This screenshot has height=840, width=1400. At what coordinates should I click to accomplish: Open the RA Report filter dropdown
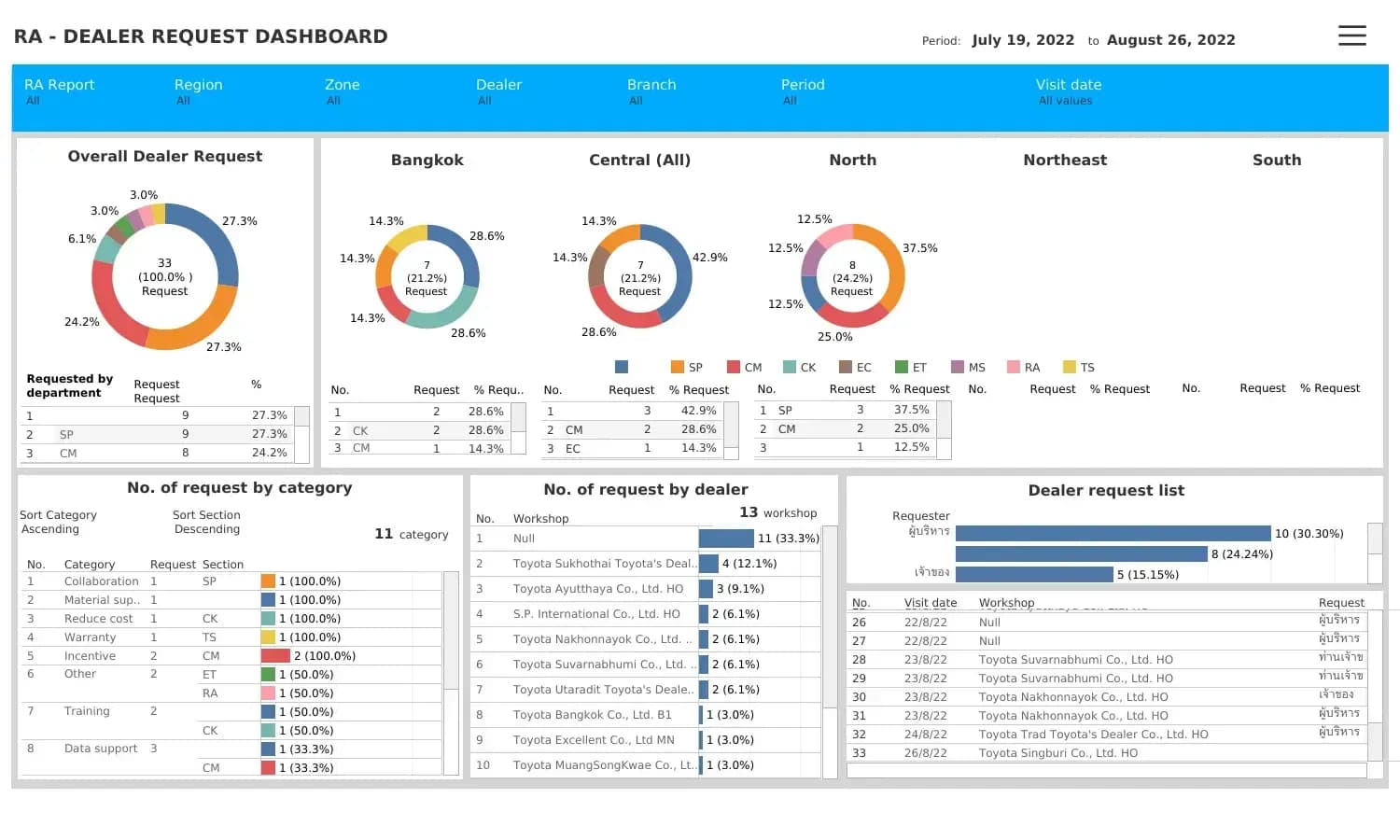[60, 91]
